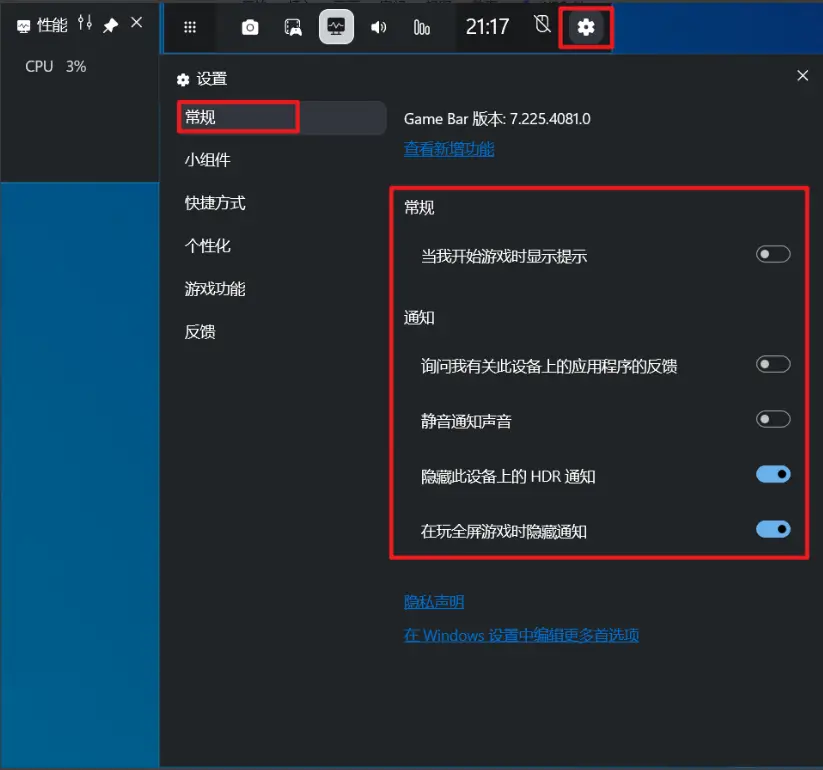Image resolution: width=823 pixels, height=770 pixels.
Task: Click the 通知 section heading
Action: (419, 318)
